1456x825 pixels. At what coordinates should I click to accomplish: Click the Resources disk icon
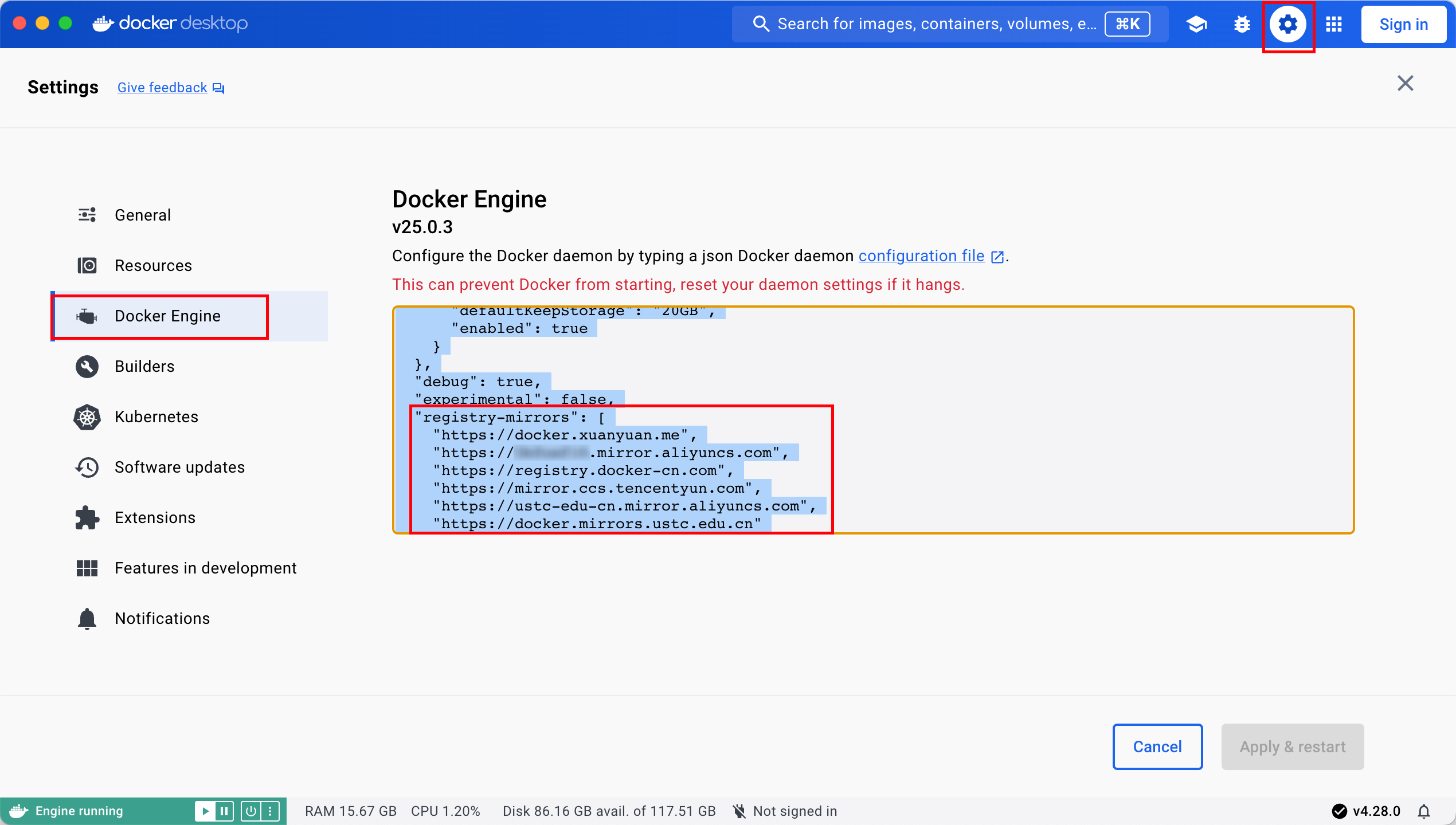[x=87, y=265]
